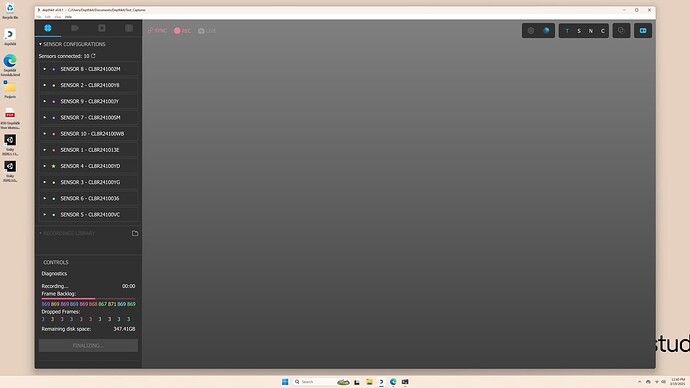Open the Recordings Library folder icon
Viewport: 690px width, 388px height.
(135, 233)
